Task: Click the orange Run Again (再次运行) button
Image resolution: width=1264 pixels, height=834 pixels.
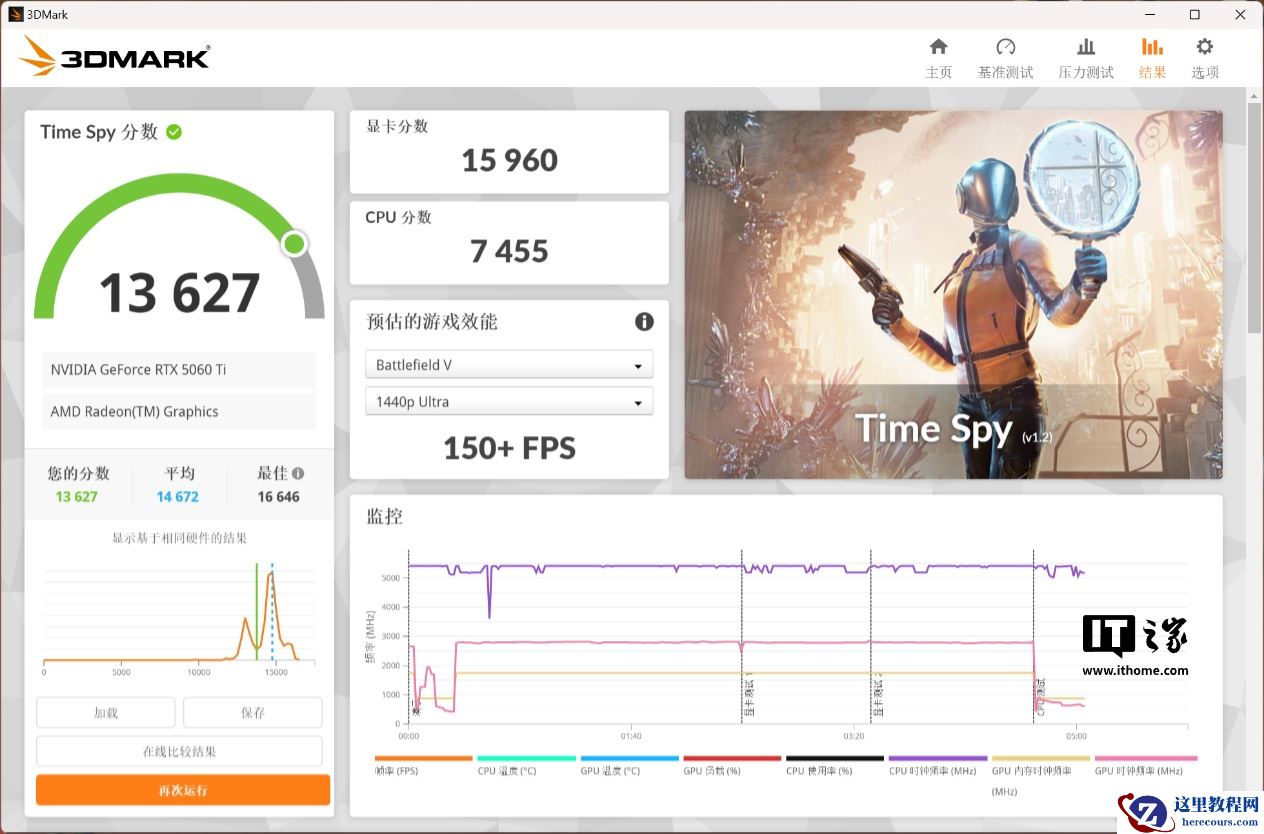Action: [183, 790]
